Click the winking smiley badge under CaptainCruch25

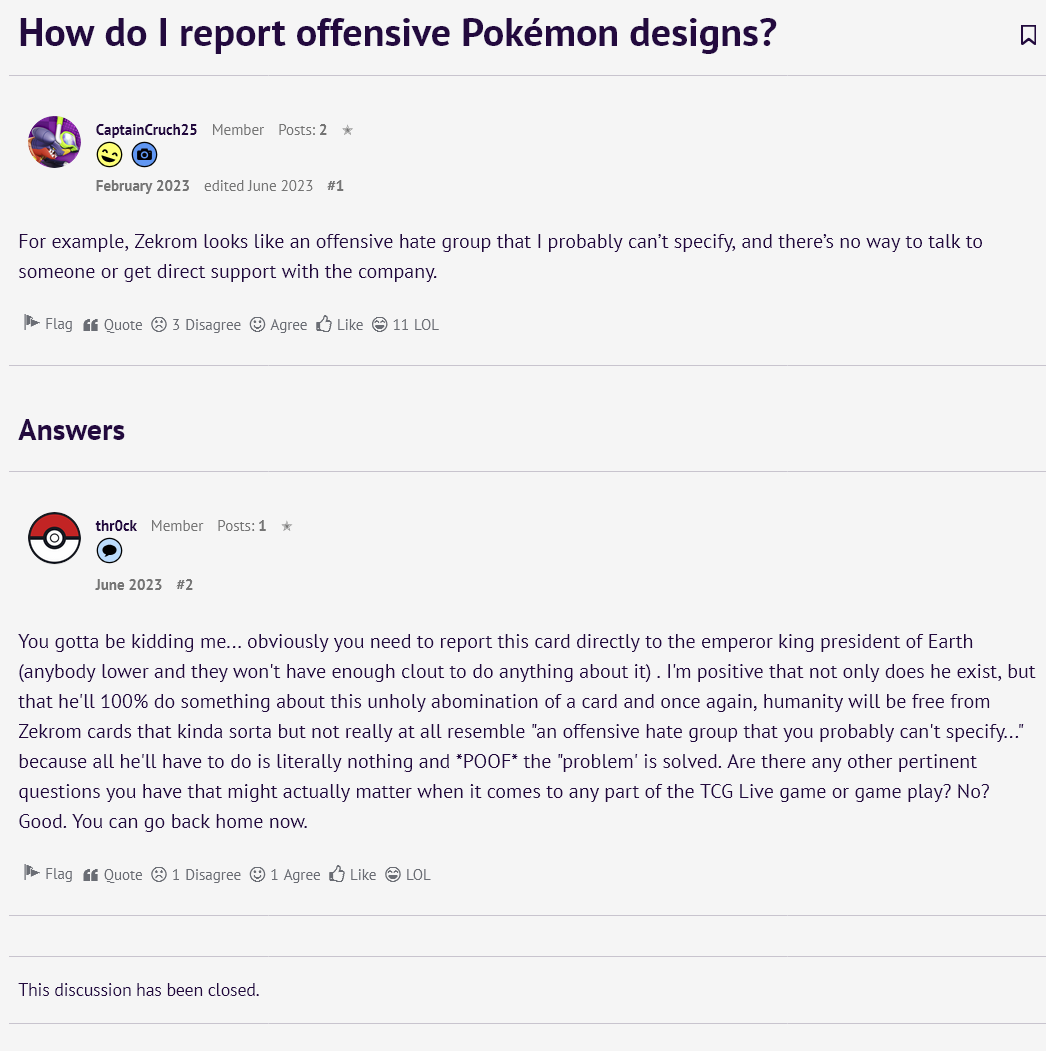tap(109, 155)
